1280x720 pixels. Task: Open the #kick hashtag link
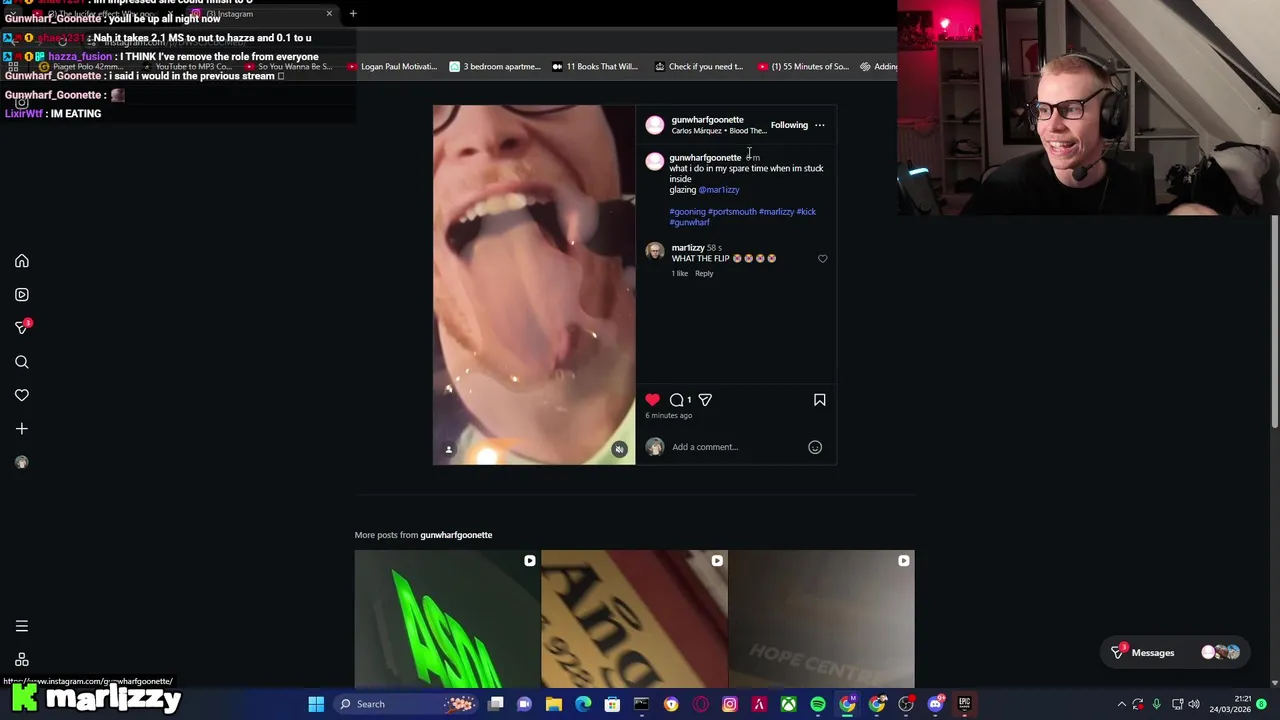[806, 212]
